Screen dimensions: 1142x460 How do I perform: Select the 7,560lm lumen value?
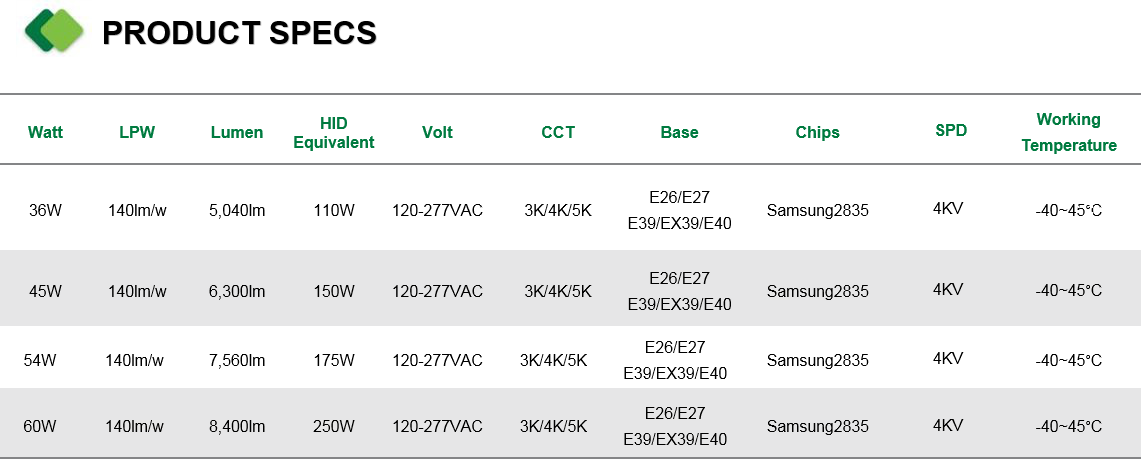click(x=237, y=360)
